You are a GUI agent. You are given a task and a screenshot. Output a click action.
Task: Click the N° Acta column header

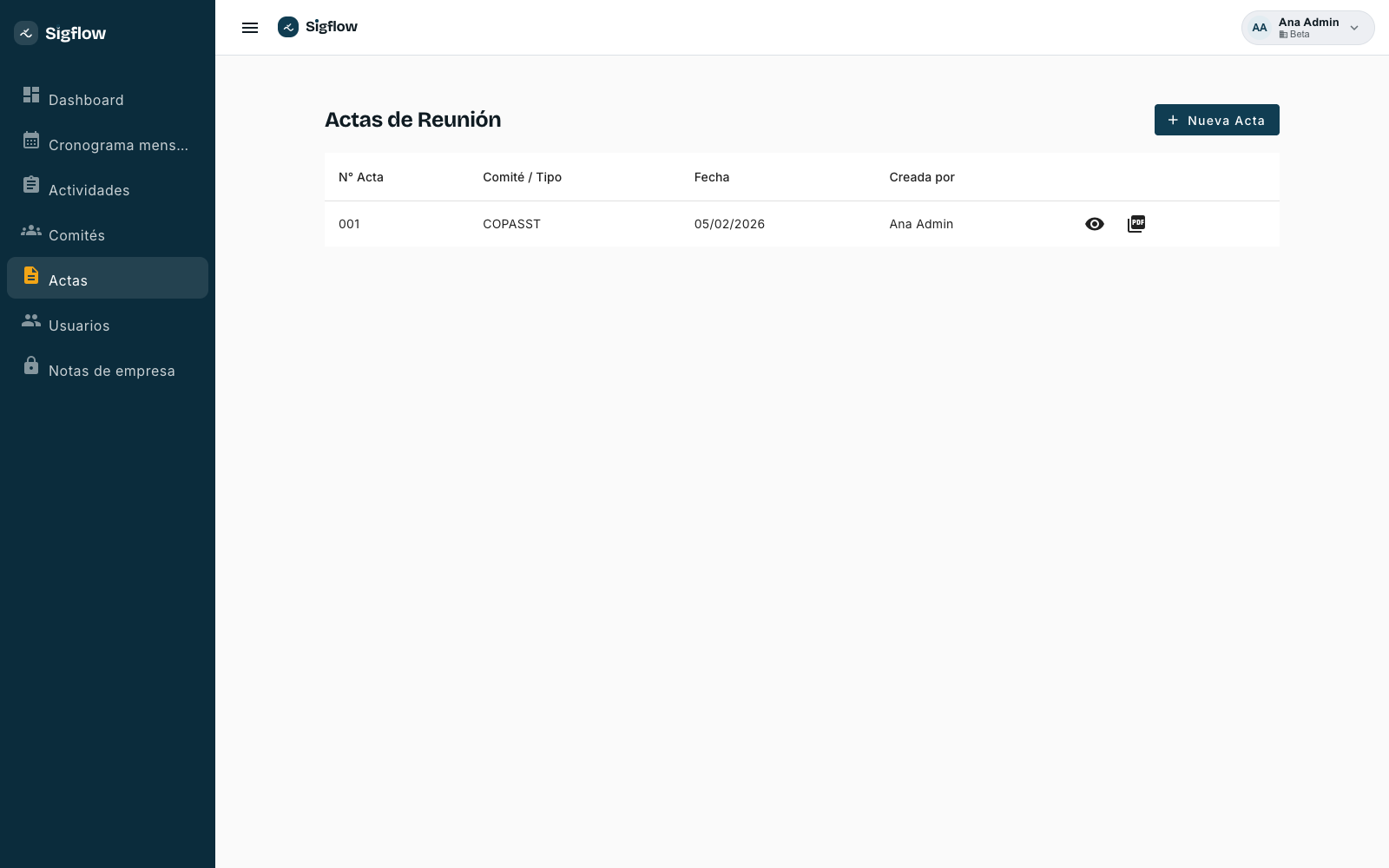[x=361, y=177]
